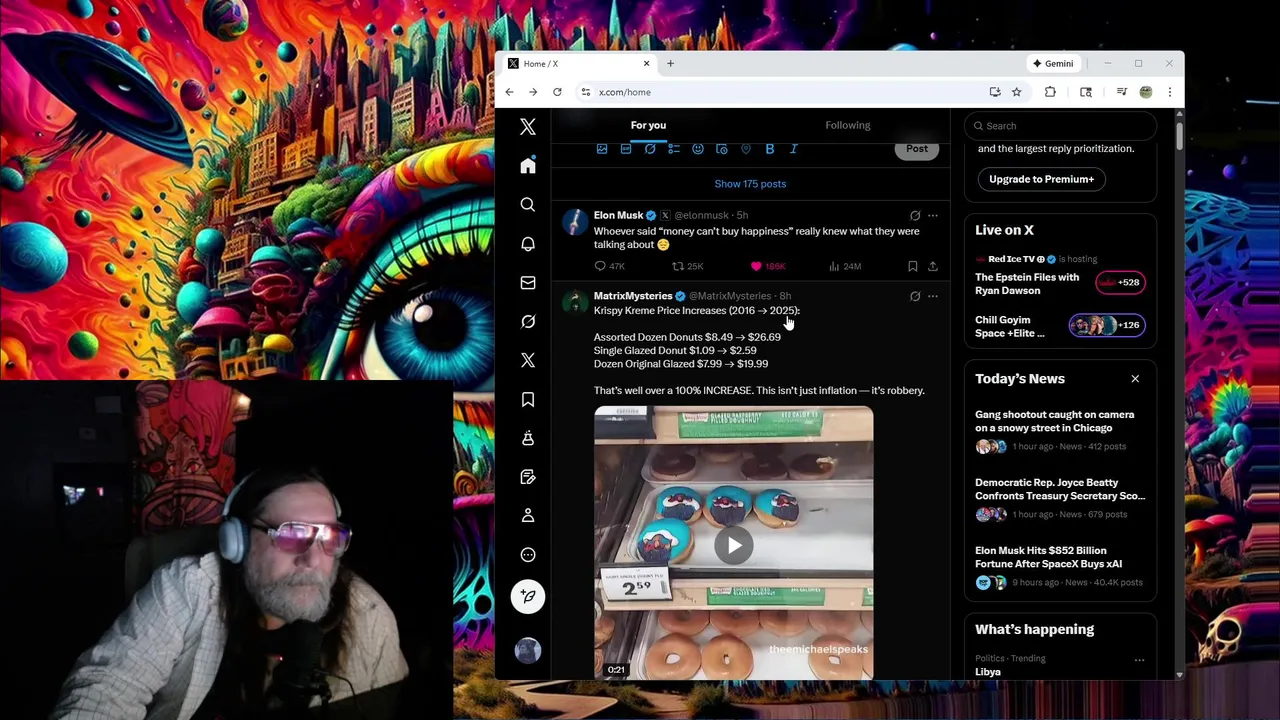Toggle italic text in composer

pos(794,149)
